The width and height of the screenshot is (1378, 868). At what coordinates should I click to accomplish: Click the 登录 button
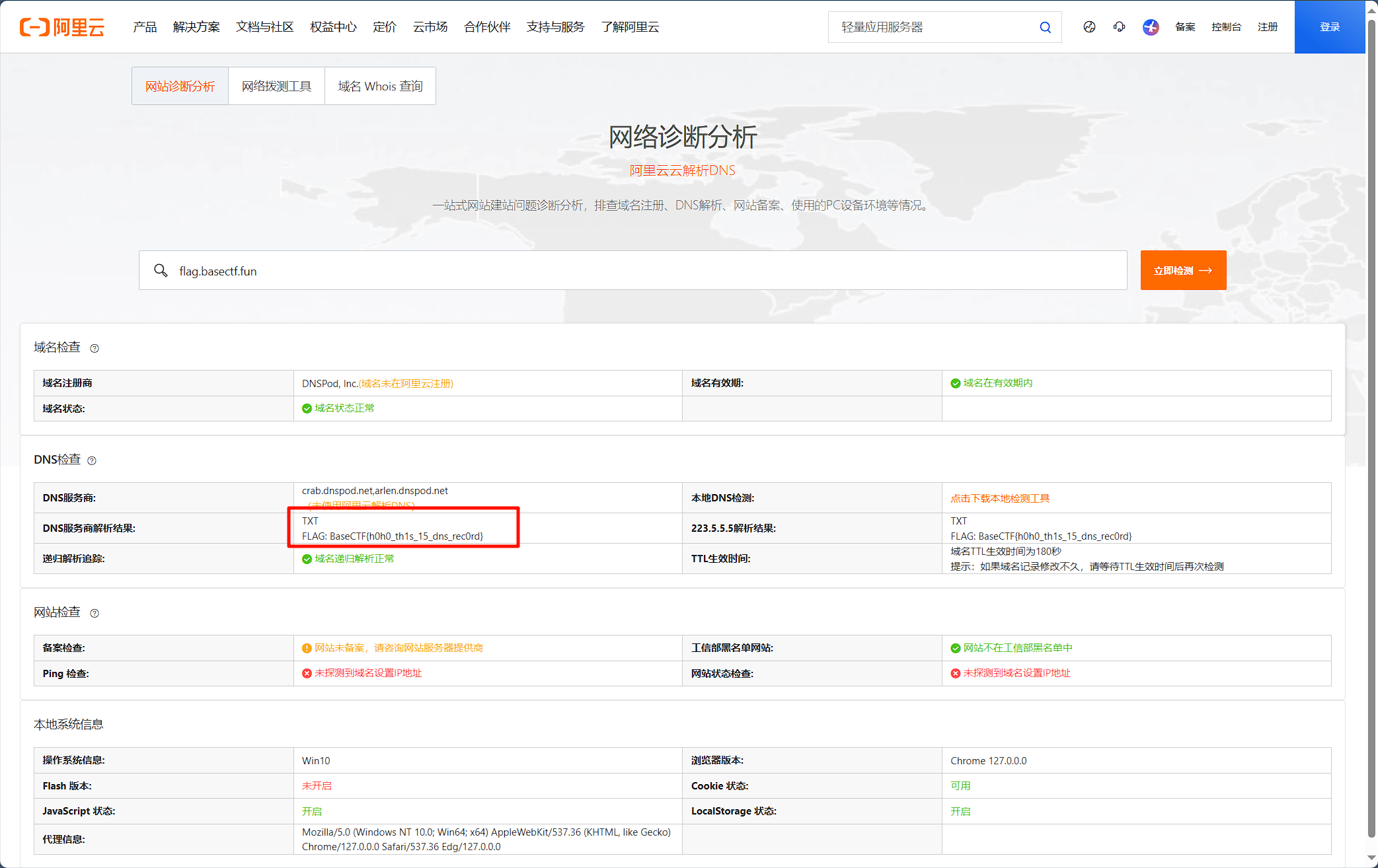[x=1330, y=27]
